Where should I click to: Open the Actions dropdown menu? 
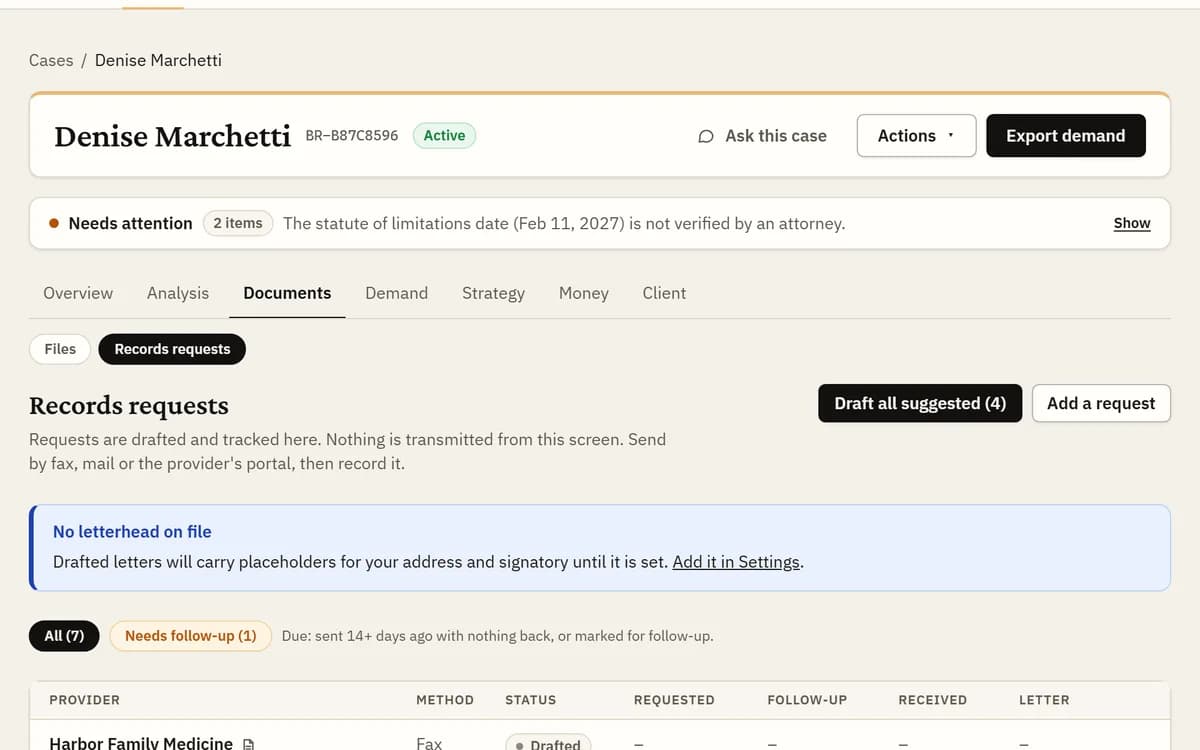[916, 136]
